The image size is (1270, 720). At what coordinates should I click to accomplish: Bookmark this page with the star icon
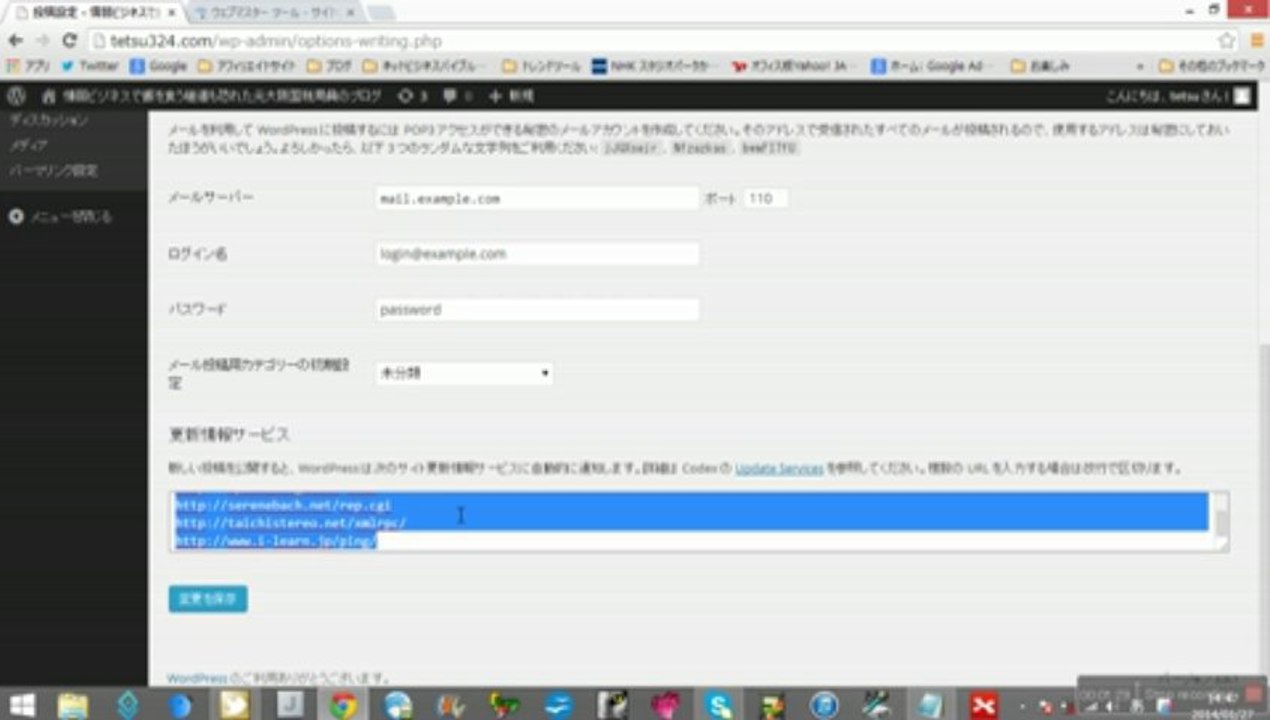(x=1227, y=41)
